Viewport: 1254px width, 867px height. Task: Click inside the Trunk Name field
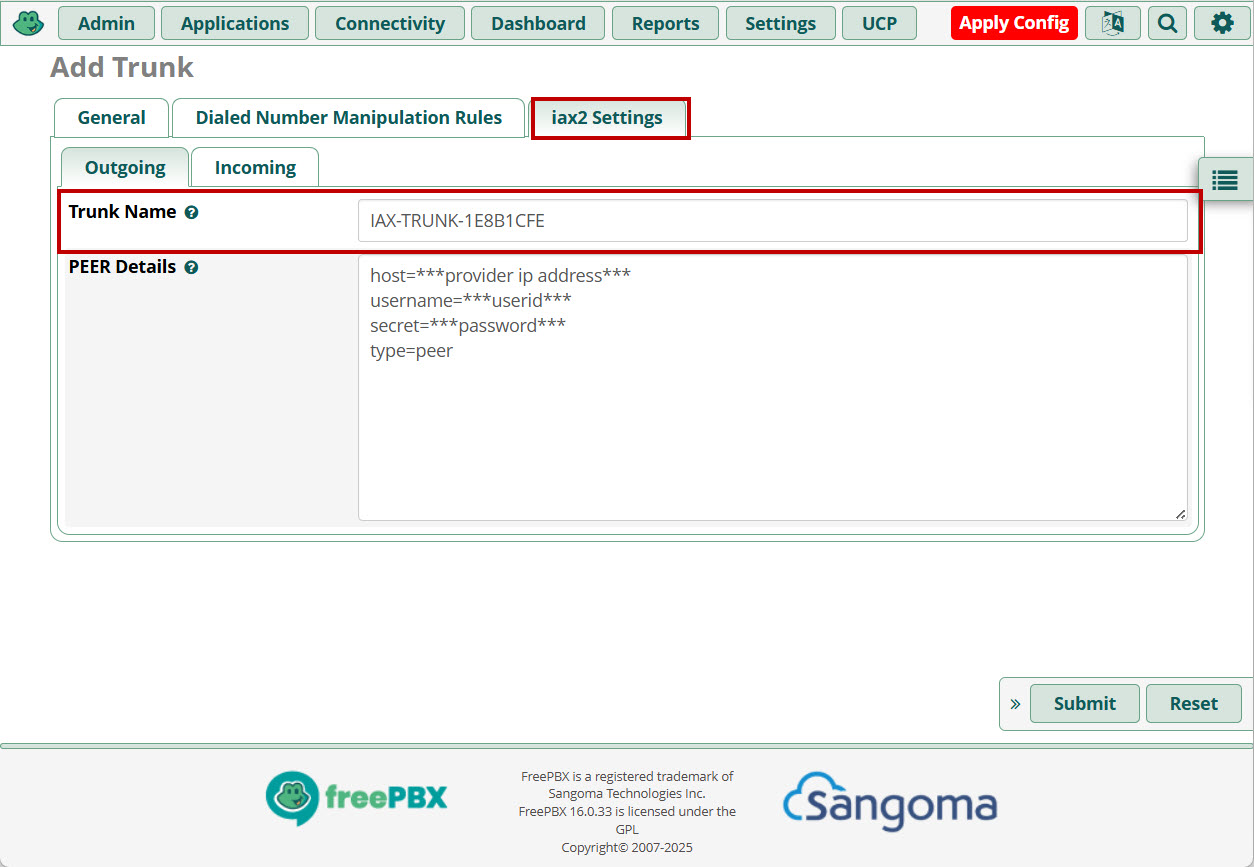pos(772,221)
